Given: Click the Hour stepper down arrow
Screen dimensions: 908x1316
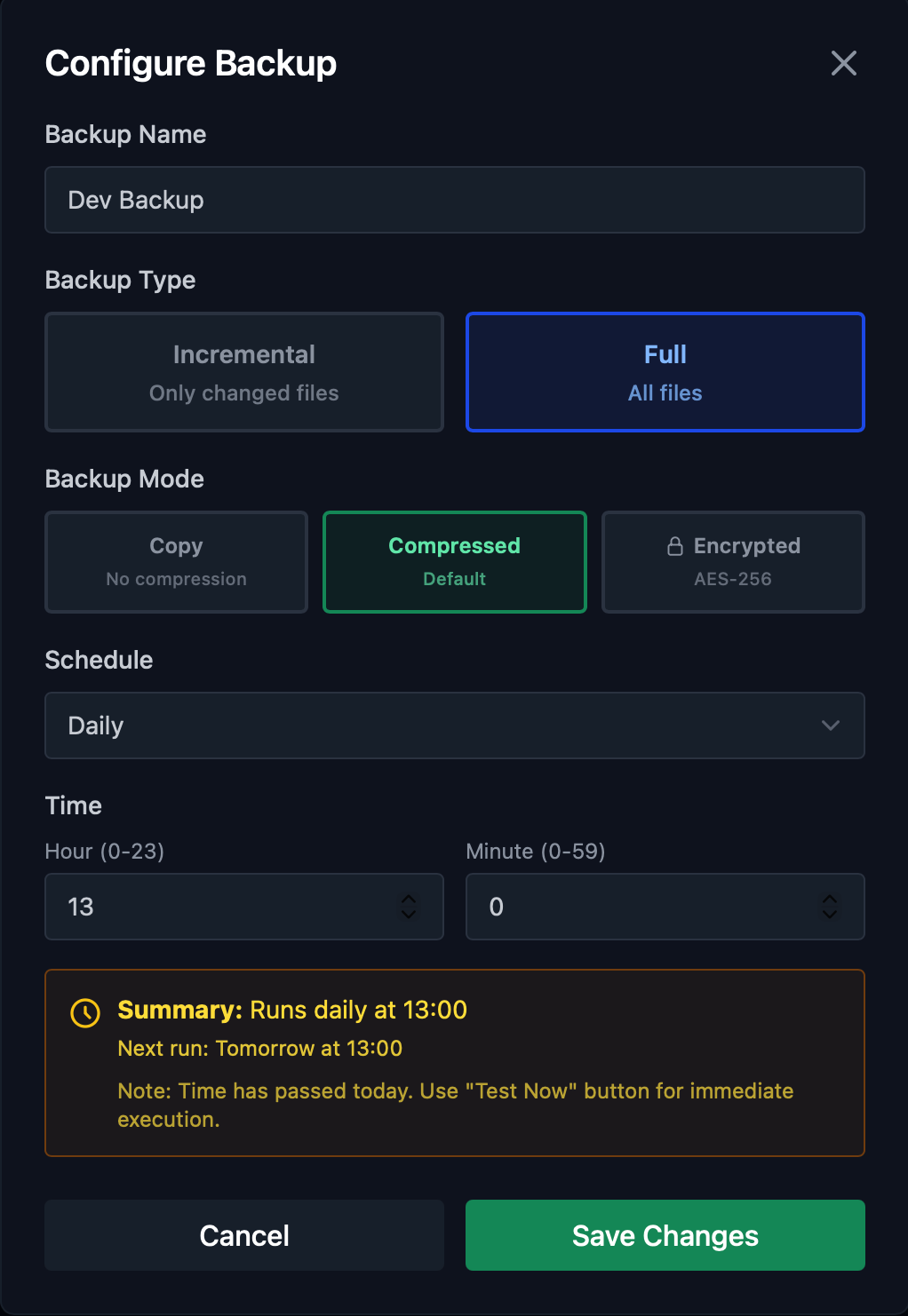Looking at the screenshot, I should pyautogui.click(x=409, y=914).
